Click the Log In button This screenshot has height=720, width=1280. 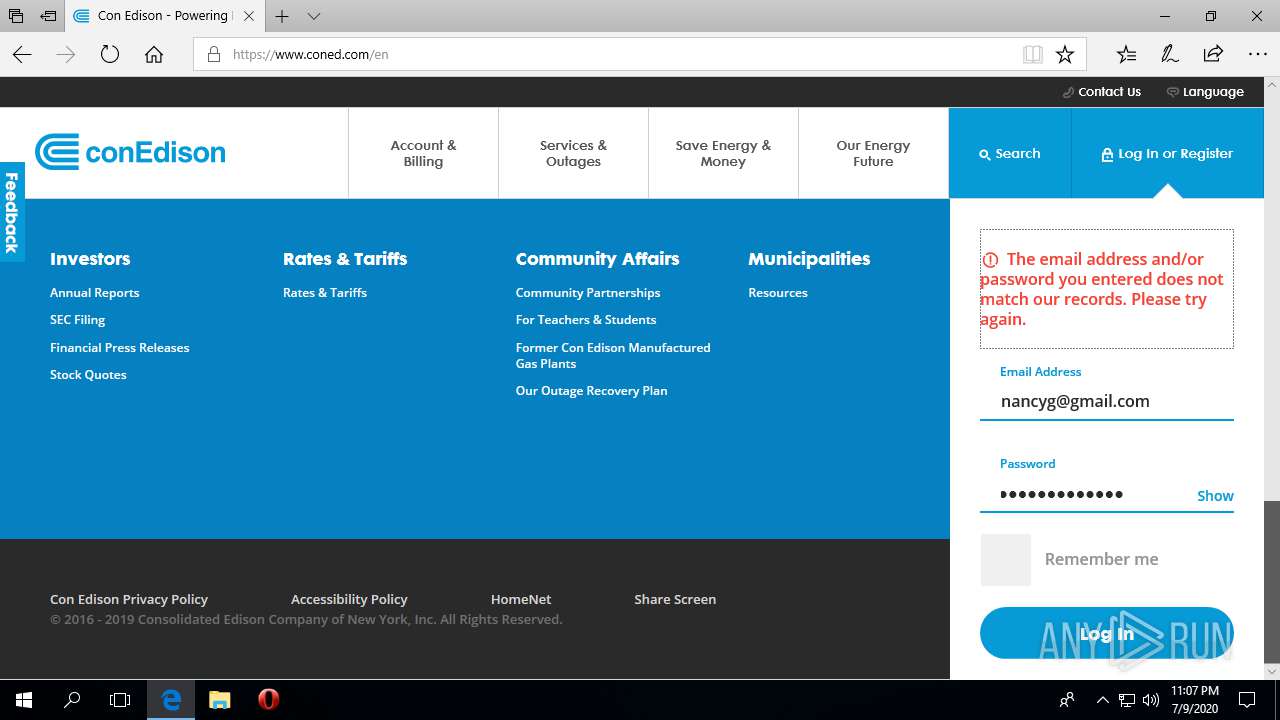[x=1106, y=633]
